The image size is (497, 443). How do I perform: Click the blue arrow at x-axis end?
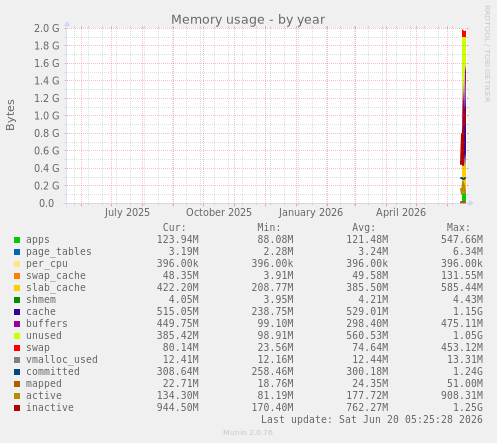click(471, 203)
